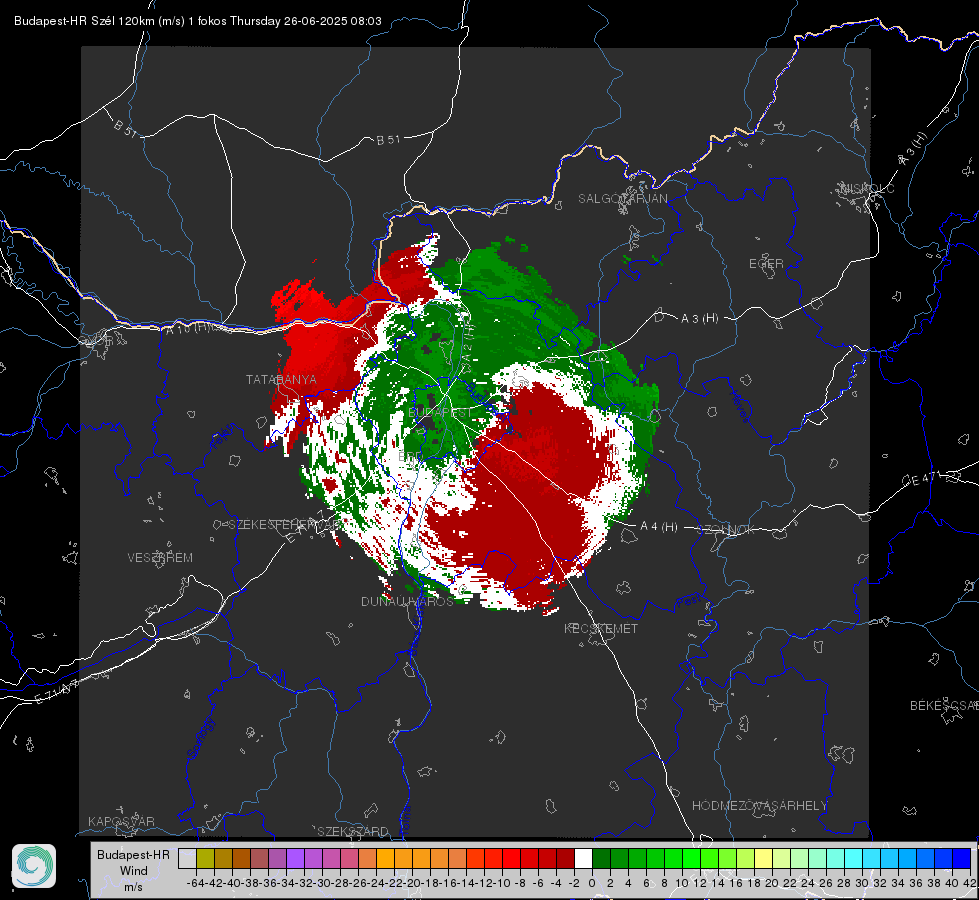
Task: Pick the pink swatch between -28 and -26
Action: (349, 858)
